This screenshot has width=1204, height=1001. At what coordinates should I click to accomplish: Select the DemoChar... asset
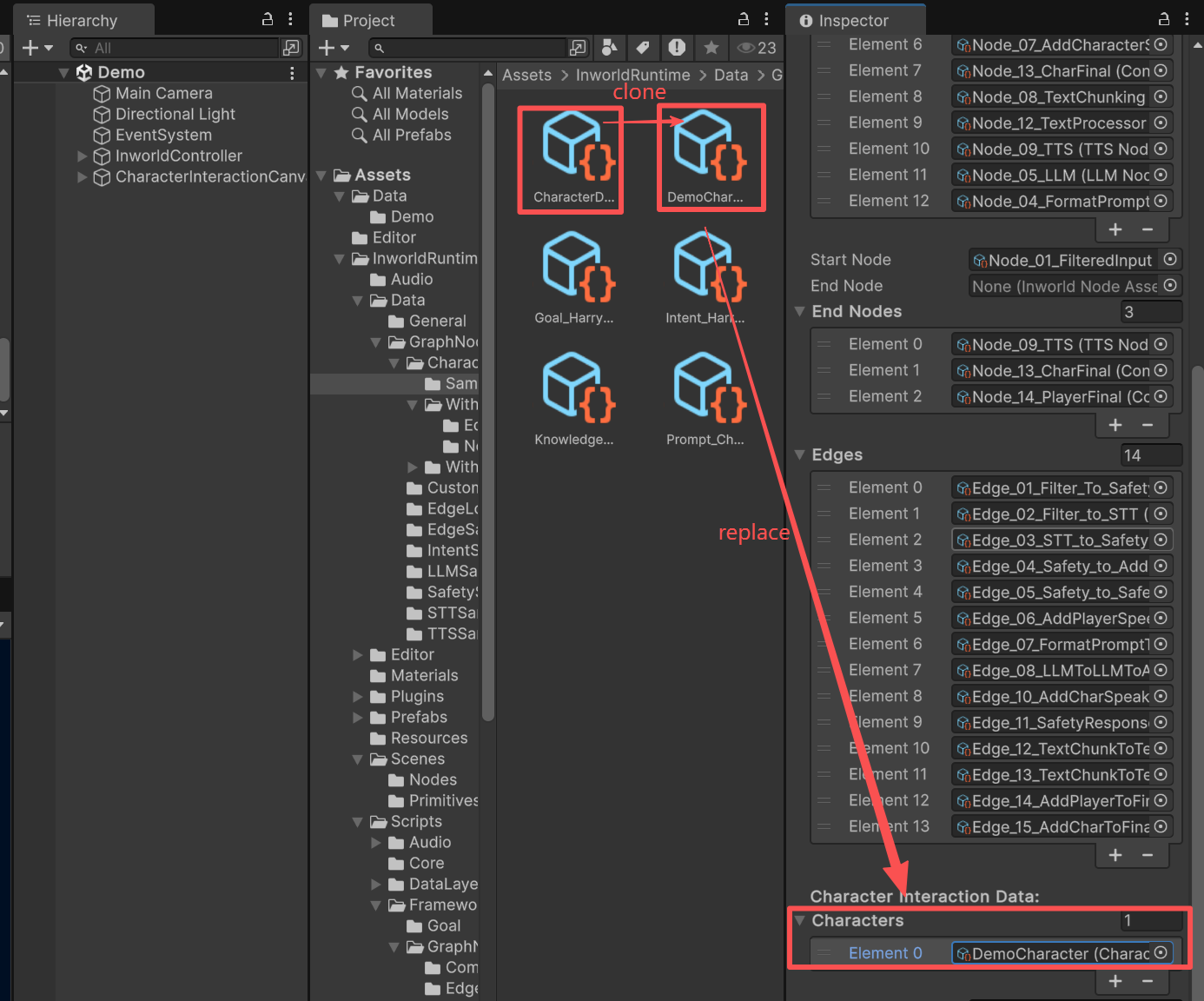coord(705,158)
